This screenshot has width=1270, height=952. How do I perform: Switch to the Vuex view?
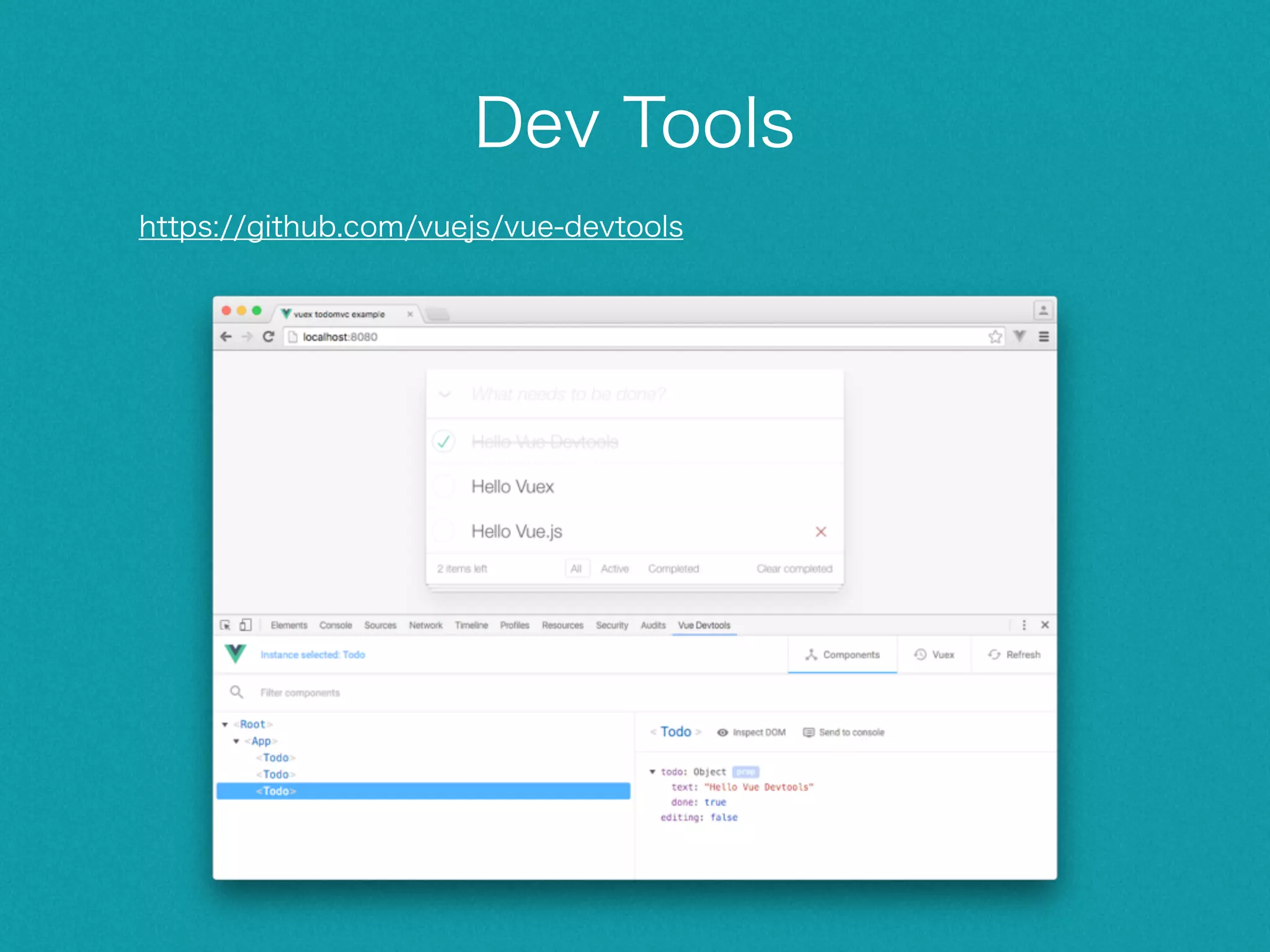(x=934, y=654)
